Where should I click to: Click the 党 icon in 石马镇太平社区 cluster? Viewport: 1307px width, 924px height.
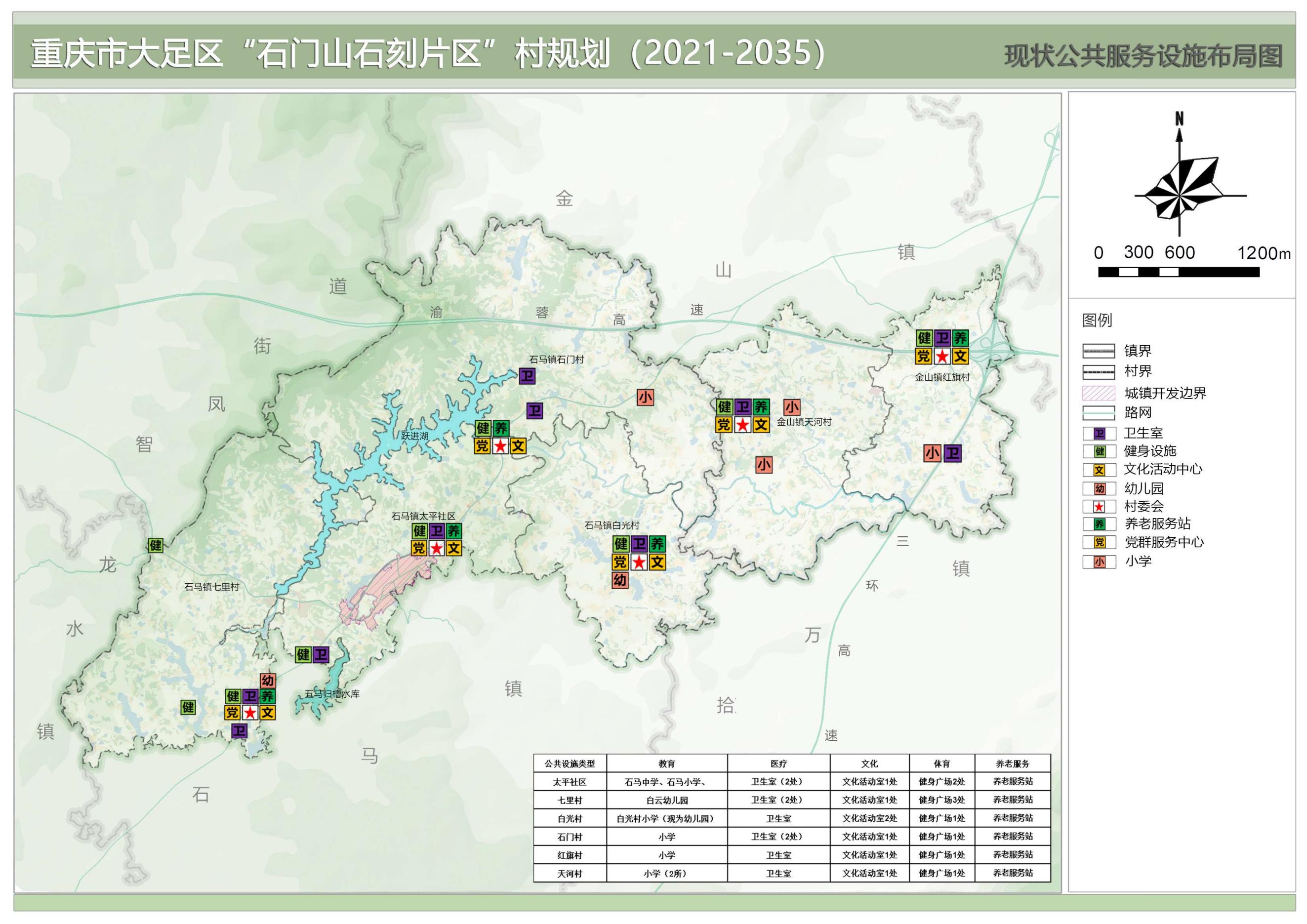coord(419,548)
